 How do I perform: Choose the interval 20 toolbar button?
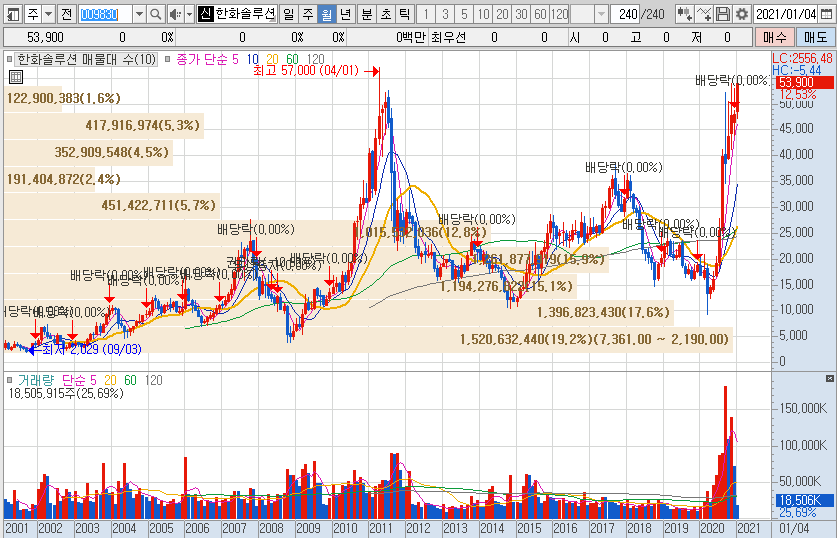click(502, 14)
